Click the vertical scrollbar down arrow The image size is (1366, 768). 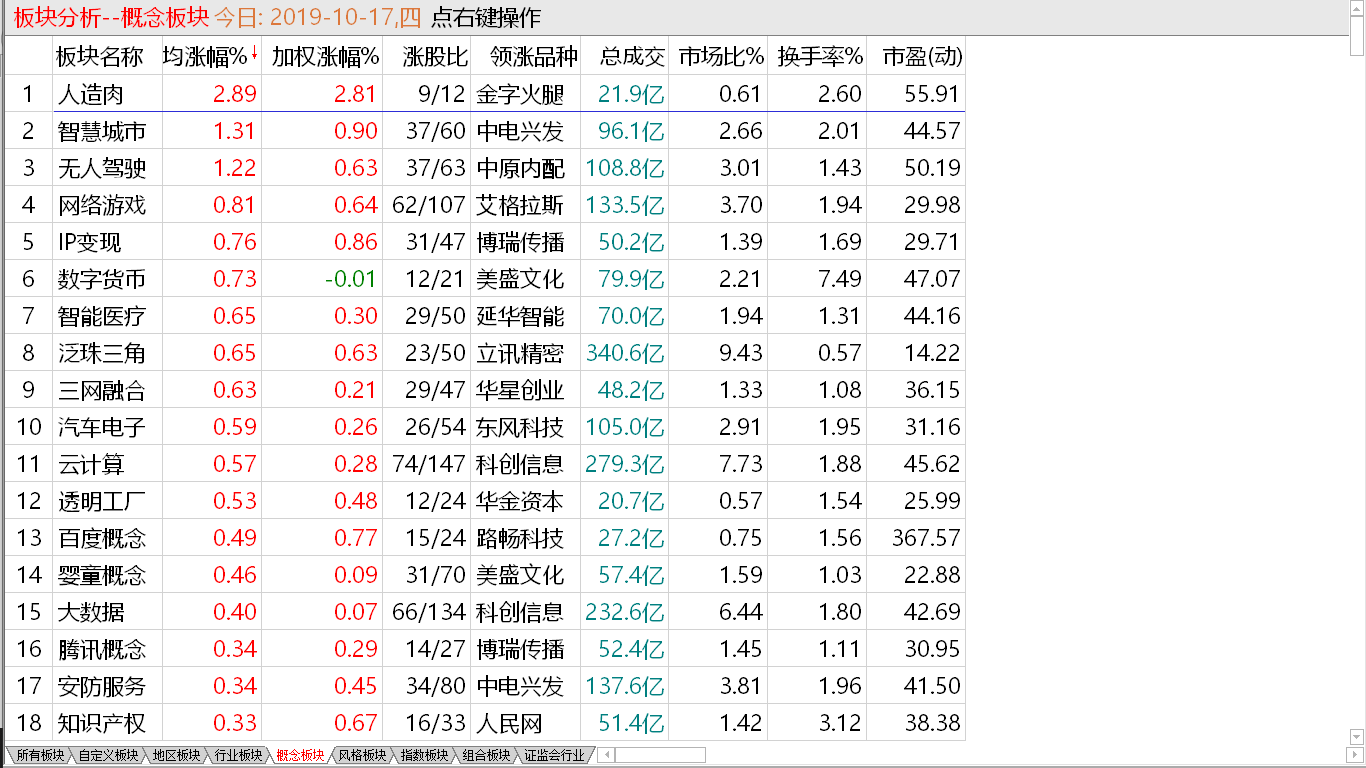click(x=1356, y=737)
